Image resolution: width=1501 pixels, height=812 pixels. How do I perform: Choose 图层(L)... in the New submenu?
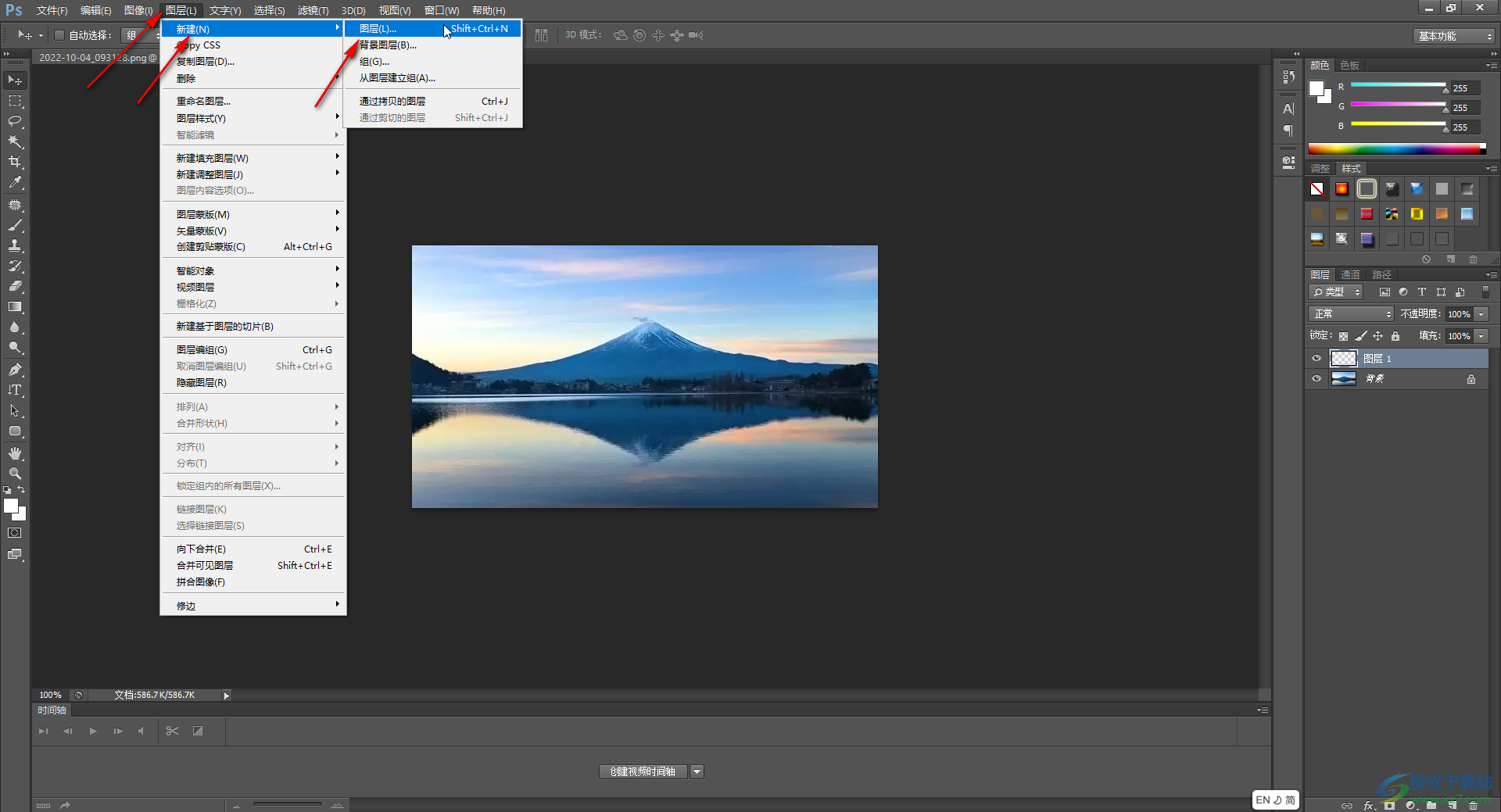[433, 29]
